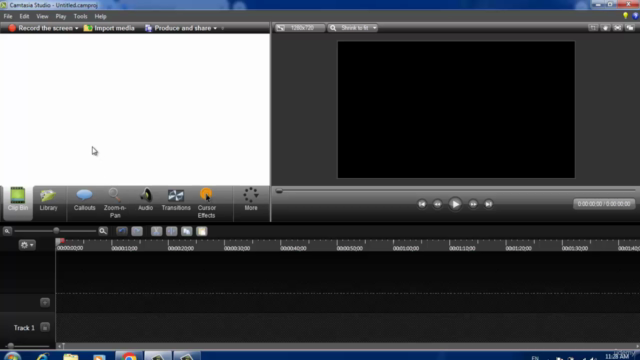Open the Cursor Effects tool

(207, 203)
